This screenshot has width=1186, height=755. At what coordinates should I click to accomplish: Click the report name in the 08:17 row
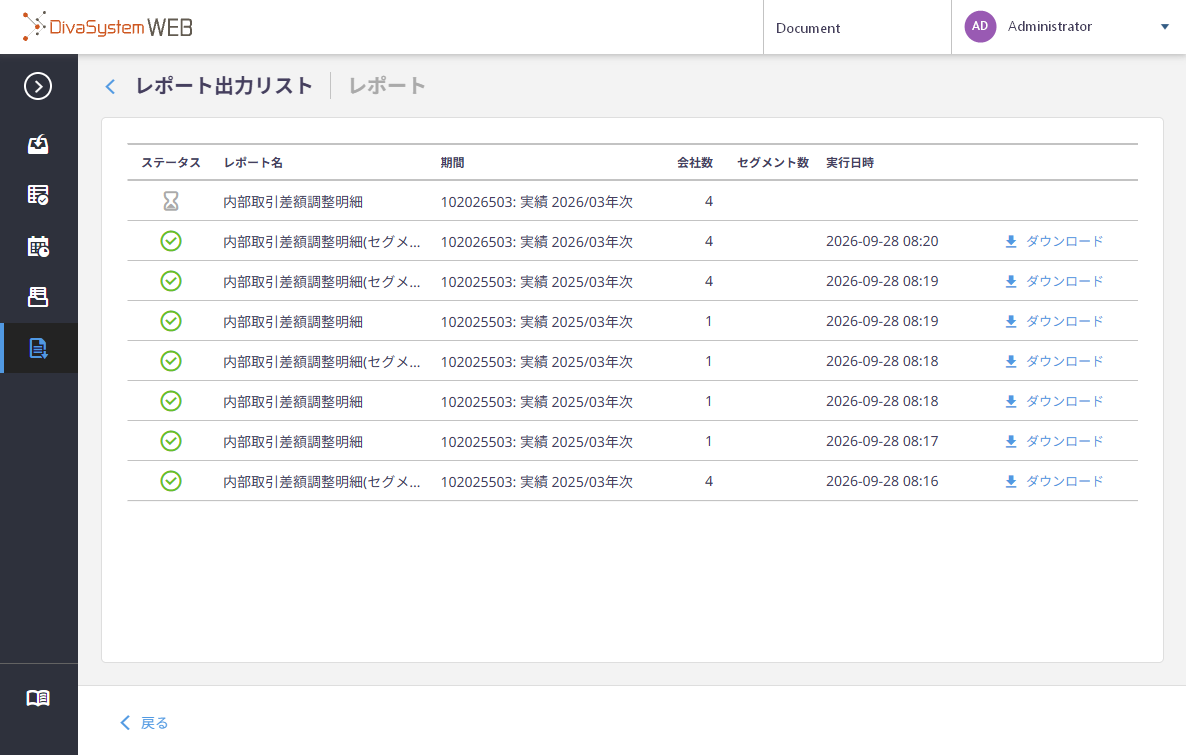pos(293,442)
